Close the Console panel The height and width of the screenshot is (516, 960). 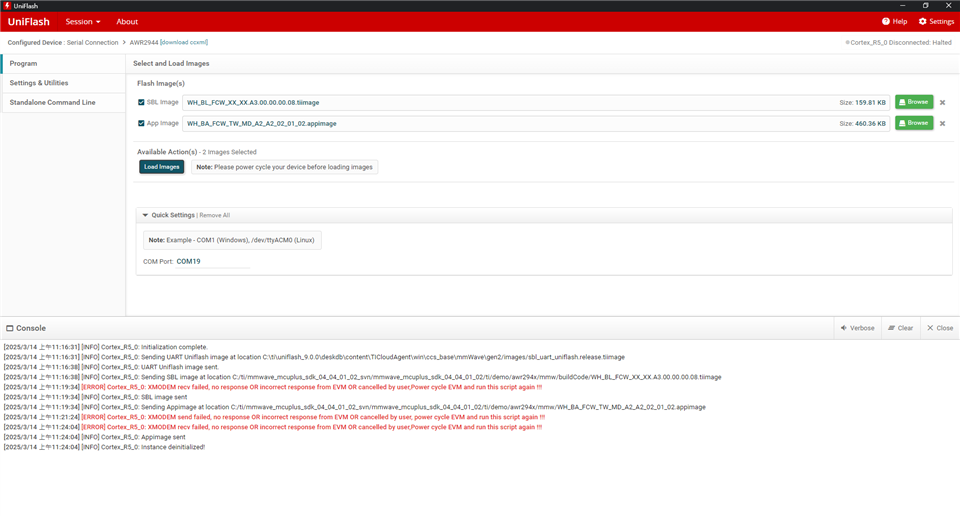940,328
